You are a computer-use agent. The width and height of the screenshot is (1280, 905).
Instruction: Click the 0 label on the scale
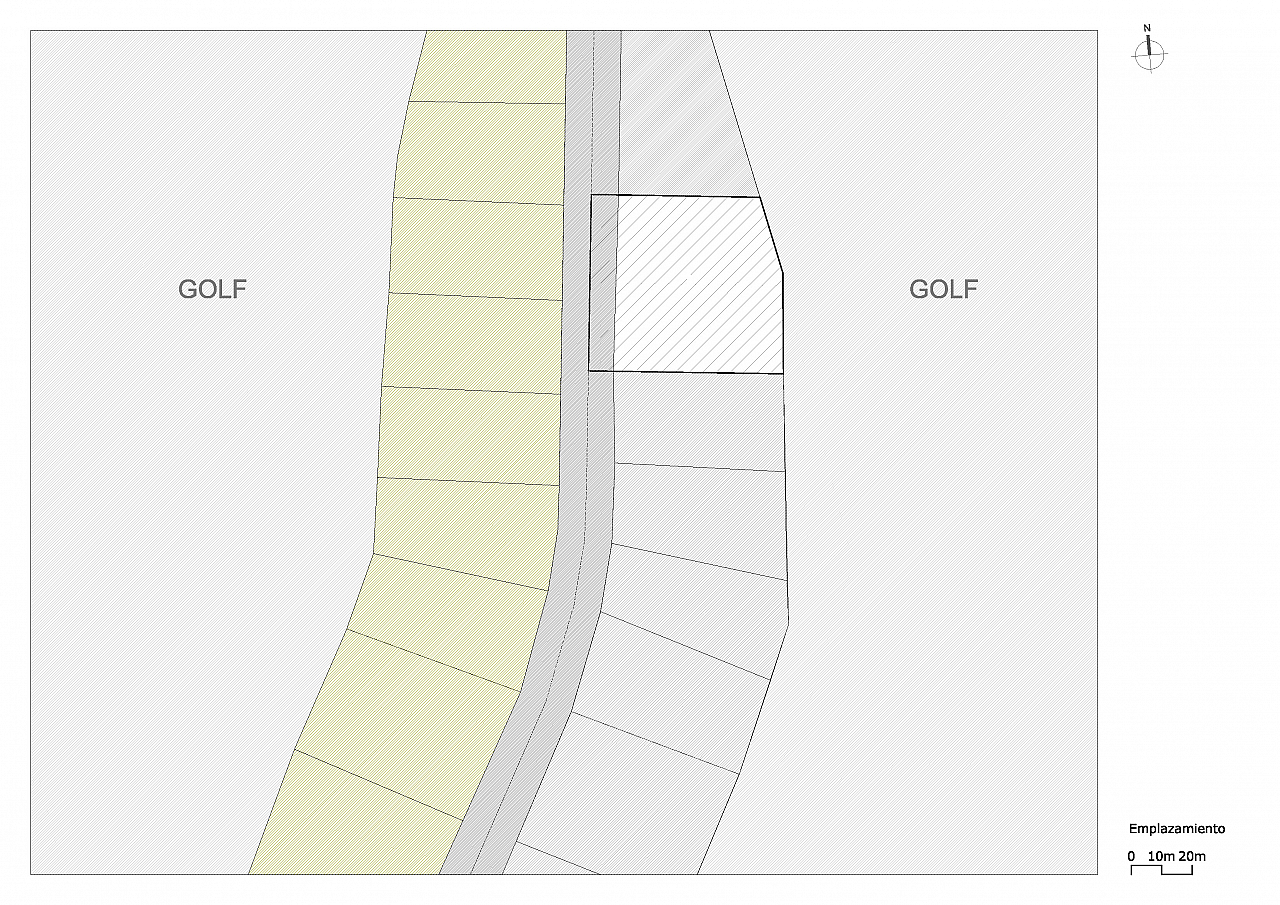pyautogui.click(x=1131, y=856)
